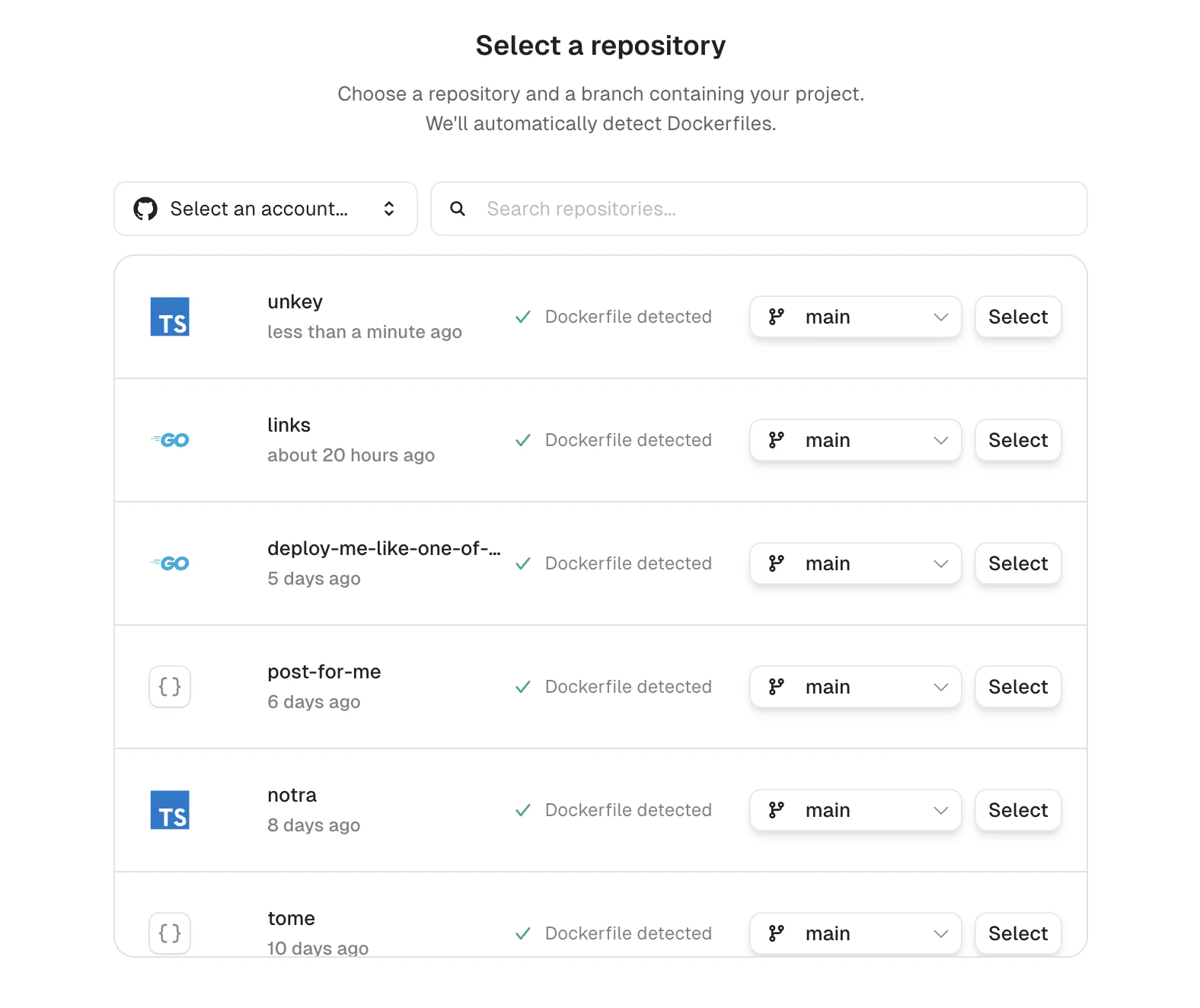Screen dimensions: 1200x1008
Task: Click the '6 days ago' timestamp
Action: tap(314, 702)
